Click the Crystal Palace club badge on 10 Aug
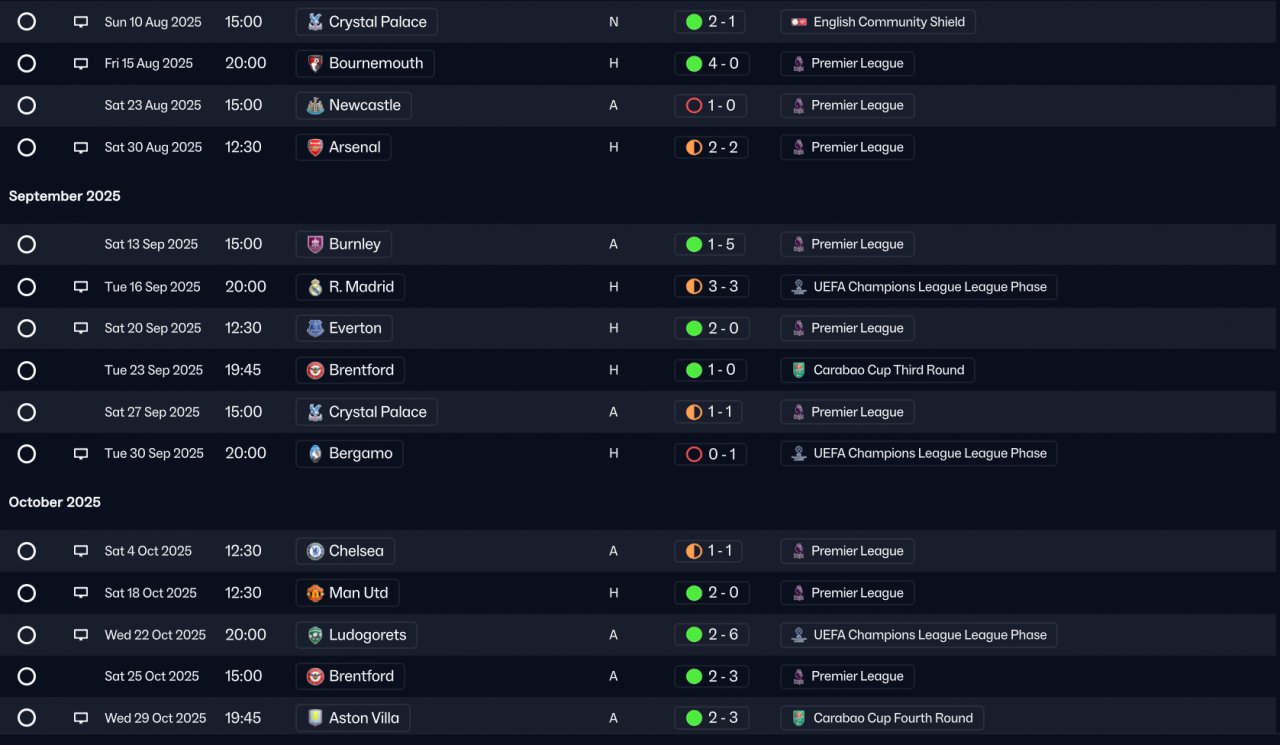Viewport: 1280px width, 745px height. point(315,22)
